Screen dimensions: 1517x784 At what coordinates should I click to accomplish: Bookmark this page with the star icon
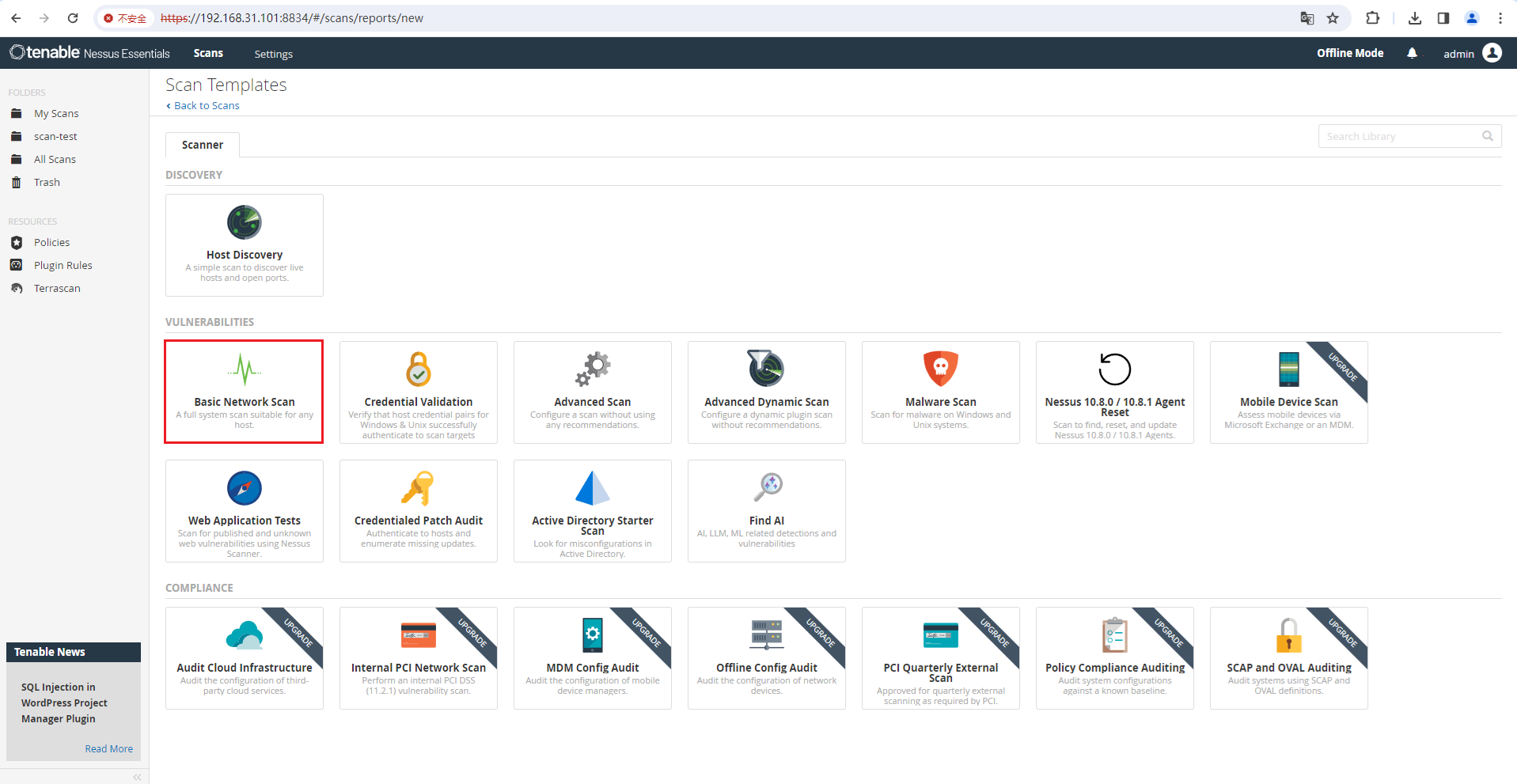1333,18
